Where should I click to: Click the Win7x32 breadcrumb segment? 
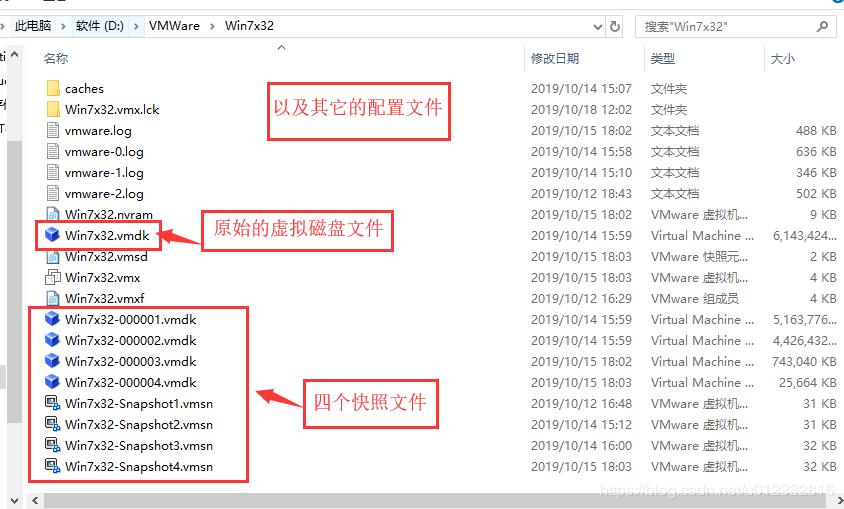point(249,26)
